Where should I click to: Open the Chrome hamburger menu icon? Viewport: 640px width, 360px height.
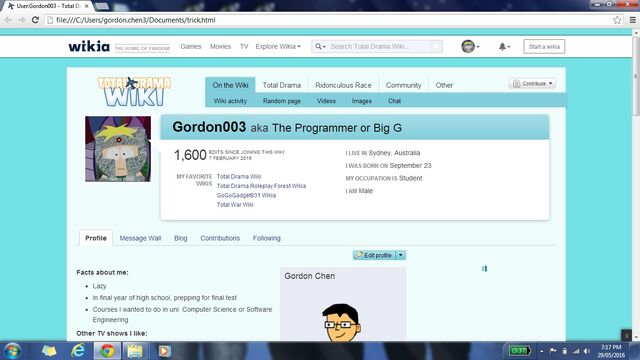[x=632, y=20]
